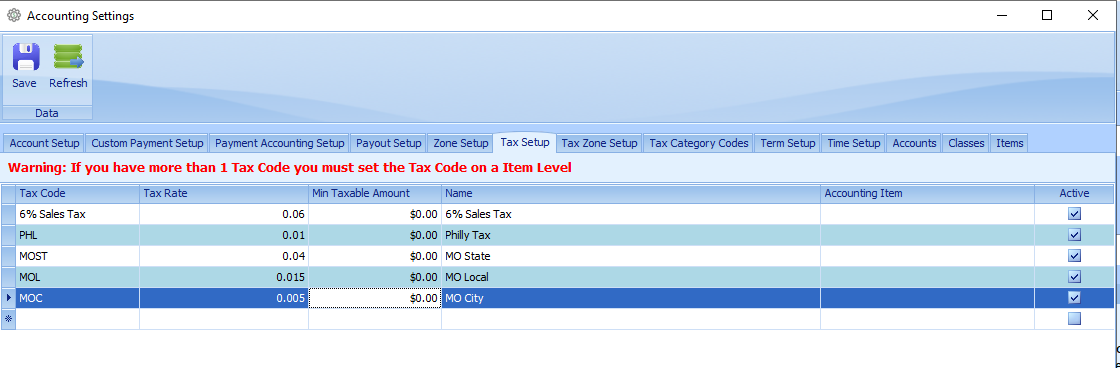
Task: Select the MOL tax code cell
Action: [x=78, y=277]
